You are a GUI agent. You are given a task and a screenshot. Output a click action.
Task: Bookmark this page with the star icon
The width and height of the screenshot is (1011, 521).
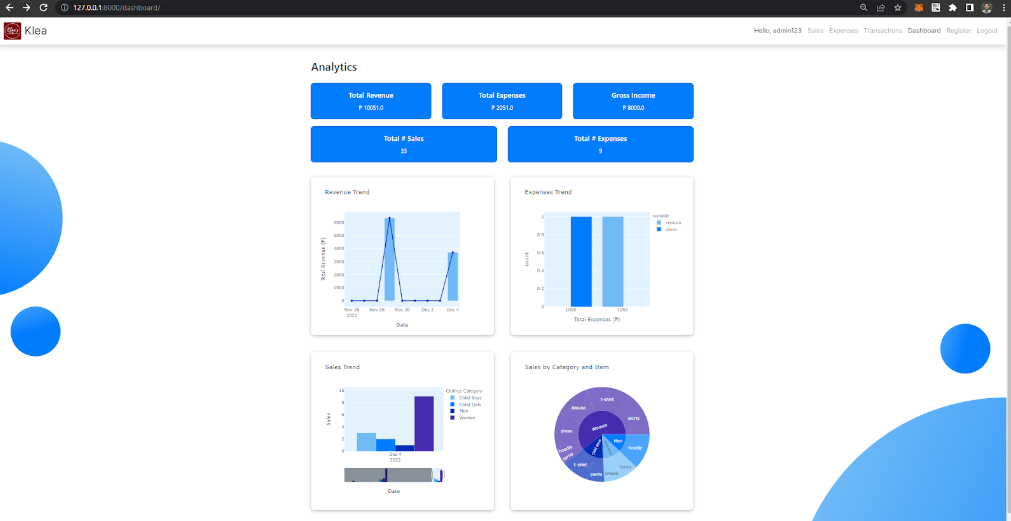898,8
